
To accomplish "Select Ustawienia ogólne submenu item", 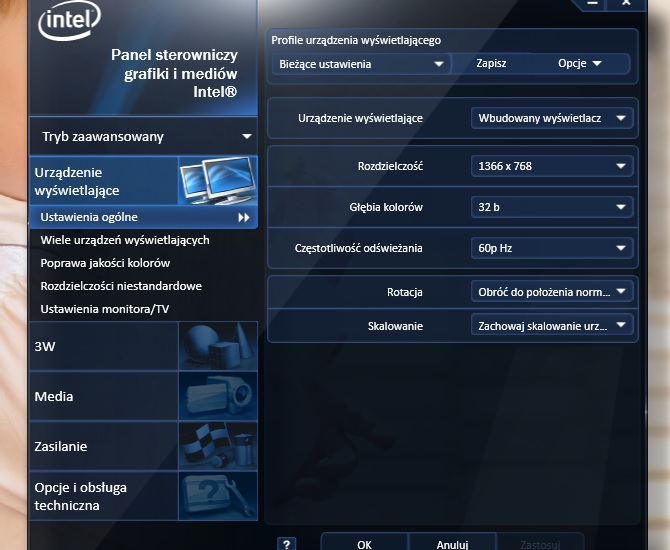I will click(144, 217).
